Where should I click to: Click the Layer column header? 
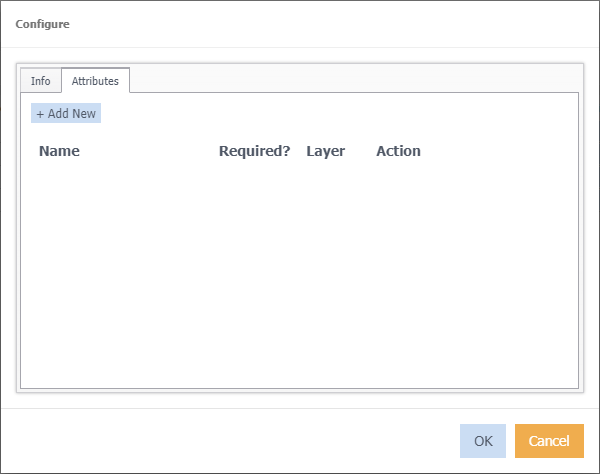325,152
